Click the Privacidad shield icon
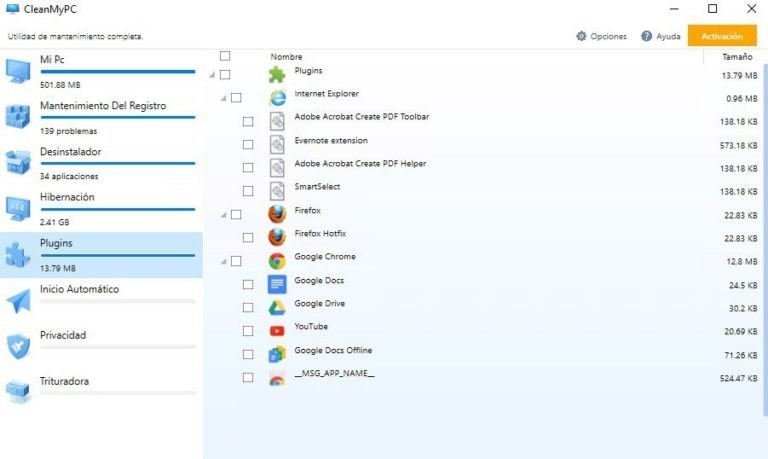Image resolution: width=768 pixels, height=459 pixels. click(x=18, y=346)
